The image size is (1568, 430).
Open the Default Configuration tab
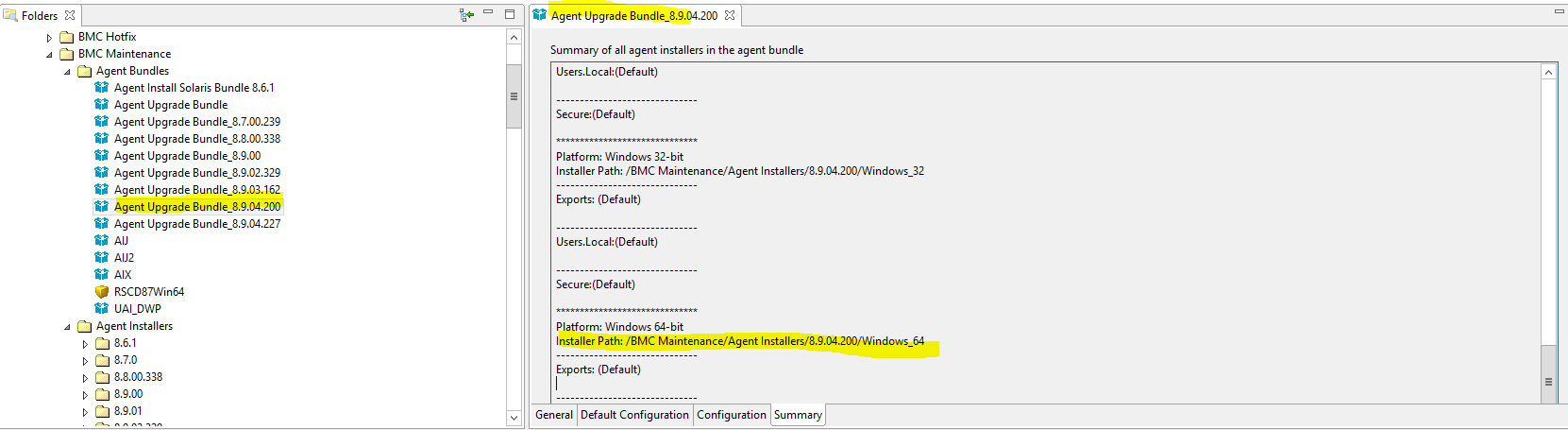(x=634, y=415)
